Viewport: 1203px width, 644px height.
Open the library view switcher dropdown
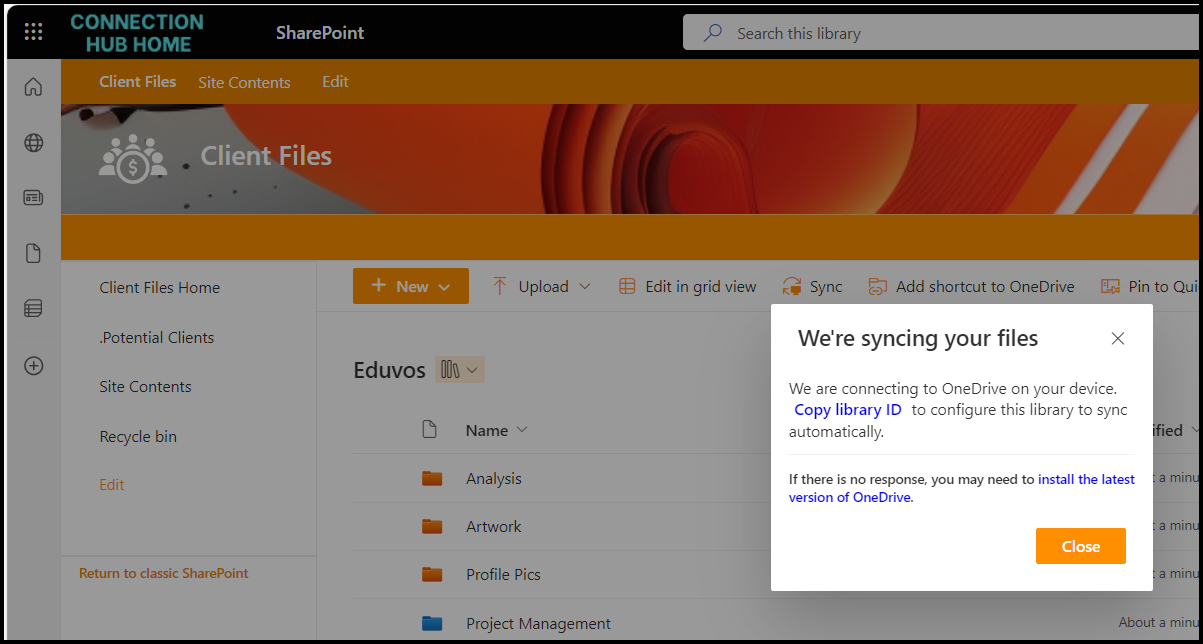460,370
